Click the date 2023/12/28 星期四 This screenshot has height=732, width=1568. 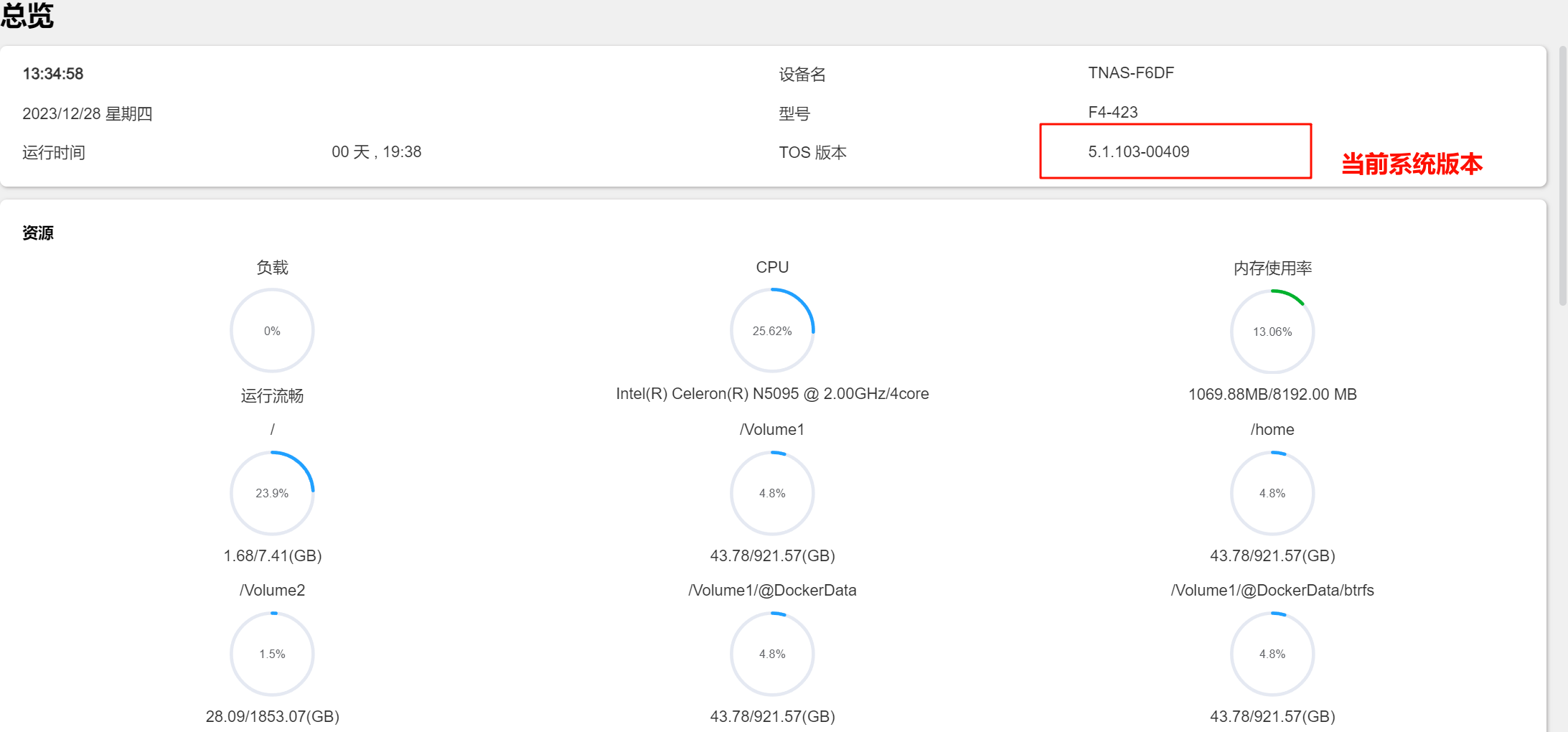pos(87,113)
